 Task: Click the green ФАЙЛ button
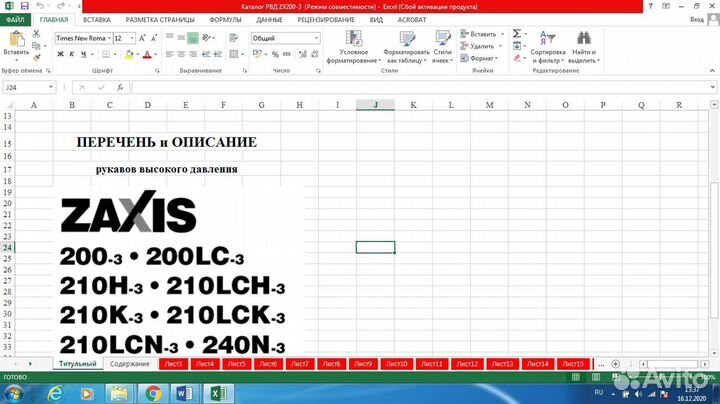click(x=14, y=19)
